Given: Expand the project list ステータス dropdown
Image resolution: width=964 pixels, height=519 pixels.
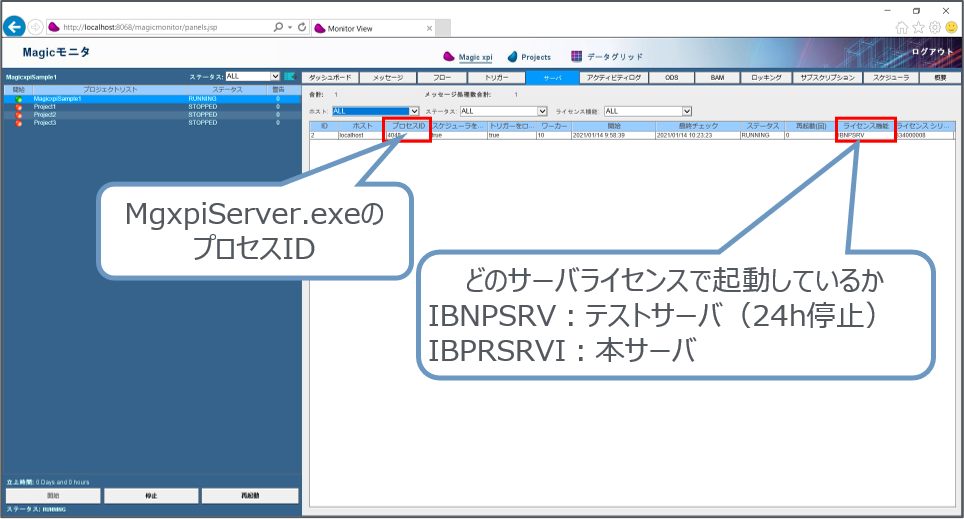Looking at the screenshot, I should pos(274,76).
